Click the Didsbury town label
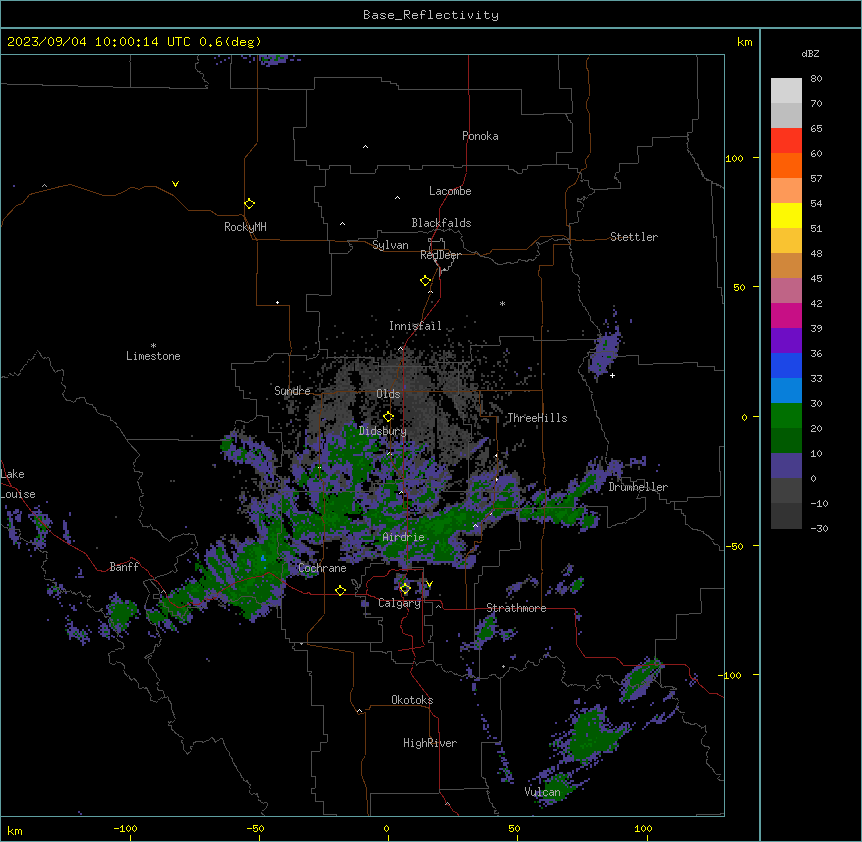The height and width of the screenshot is (842, 862). (x=382, y=431)
